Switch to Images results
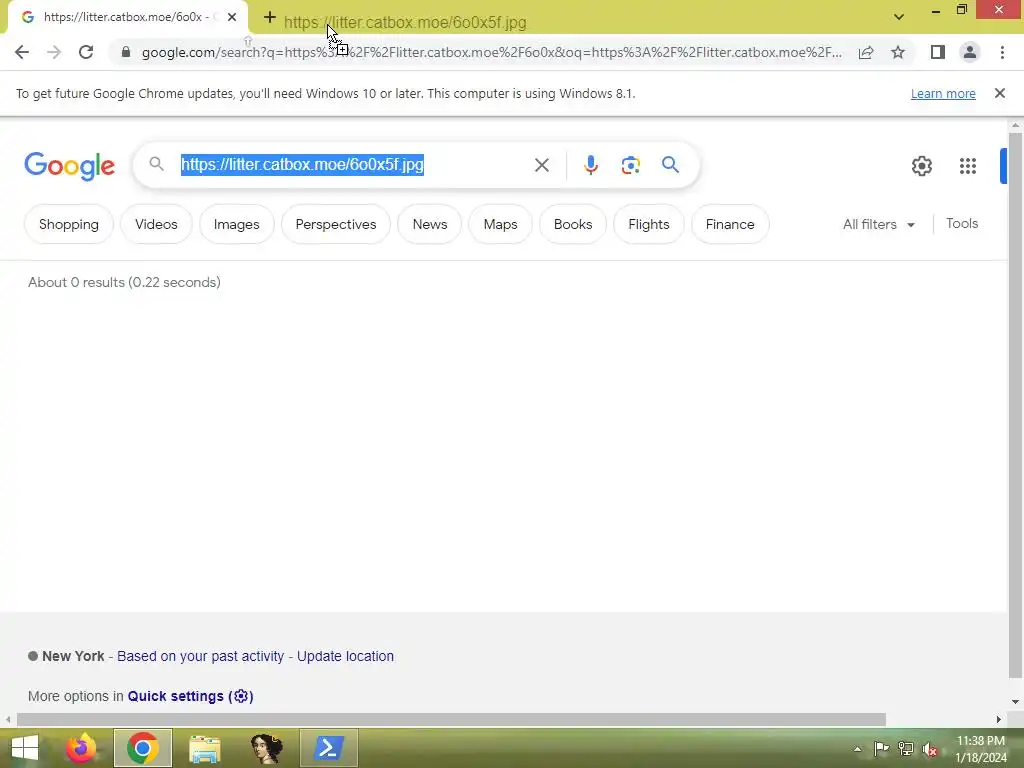 (x=236, y=224)
